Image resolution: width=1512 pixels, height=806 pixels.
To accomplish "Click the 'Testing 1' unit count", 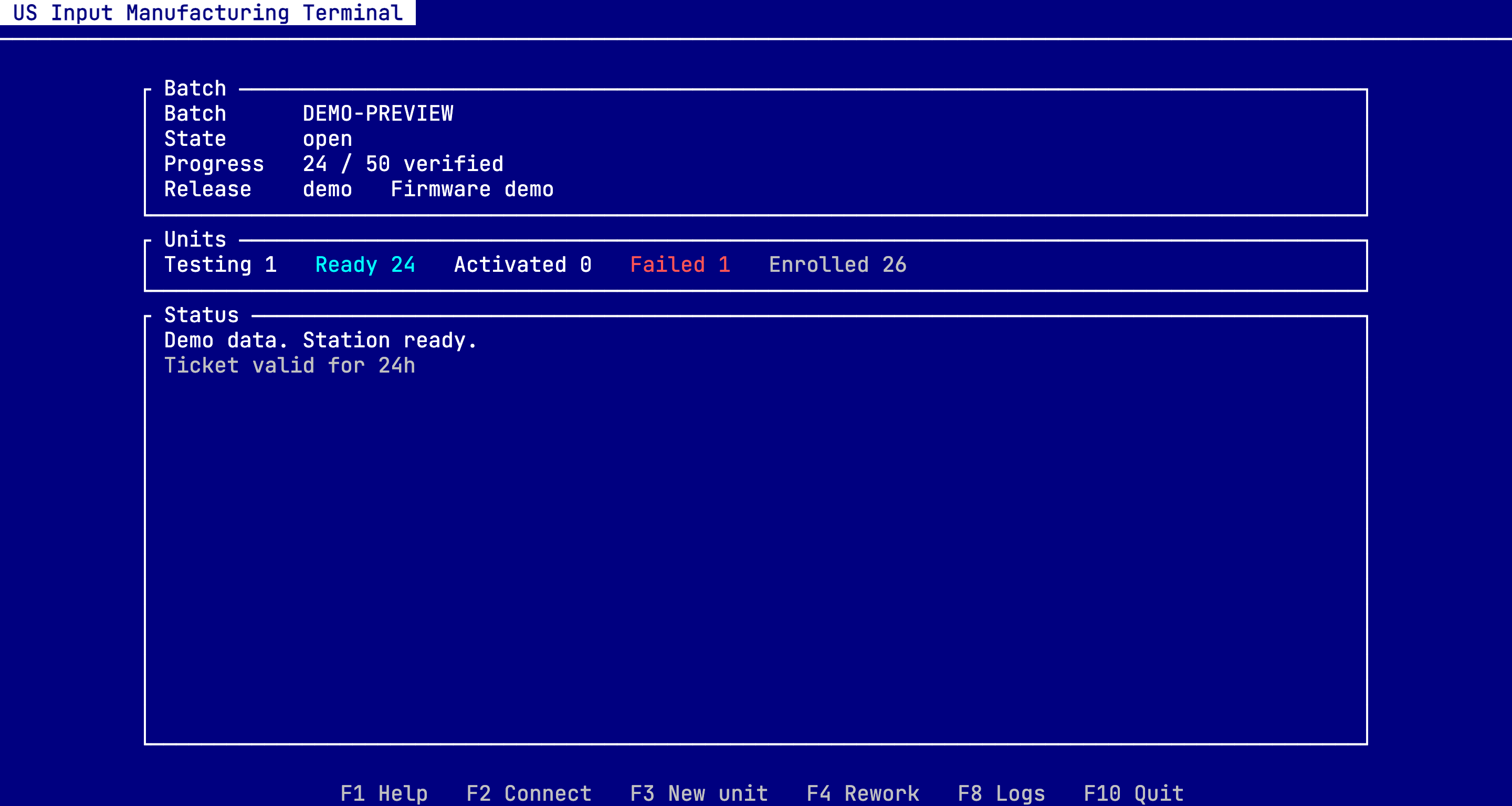I will point(220,264).
